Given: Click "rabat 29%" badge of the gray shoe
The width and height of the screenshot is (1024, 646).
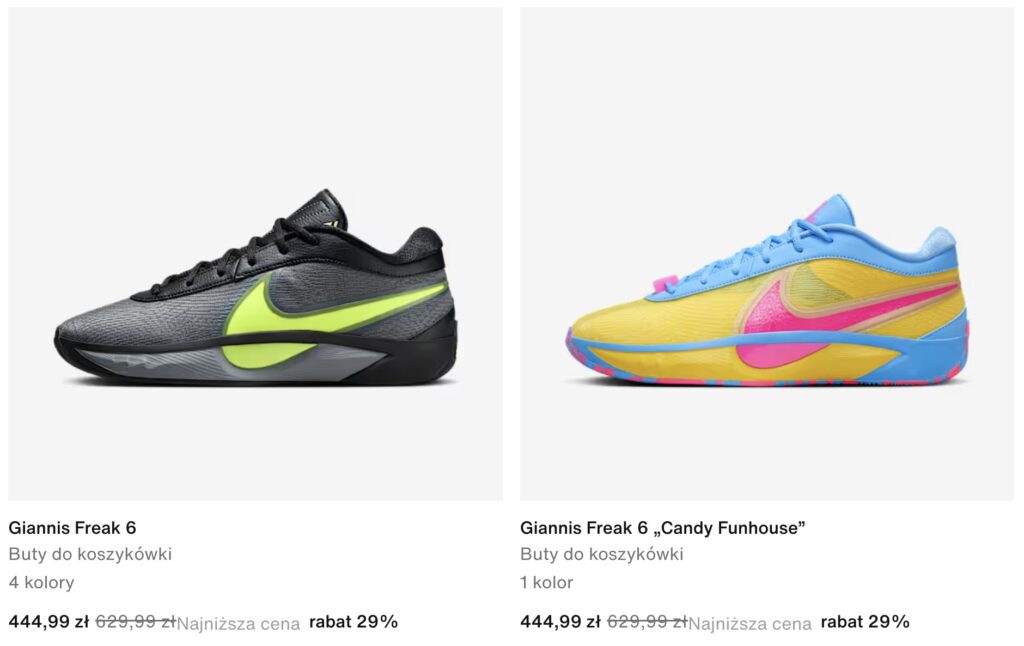Looking at the screenshot, I should [x=353, y=621].
